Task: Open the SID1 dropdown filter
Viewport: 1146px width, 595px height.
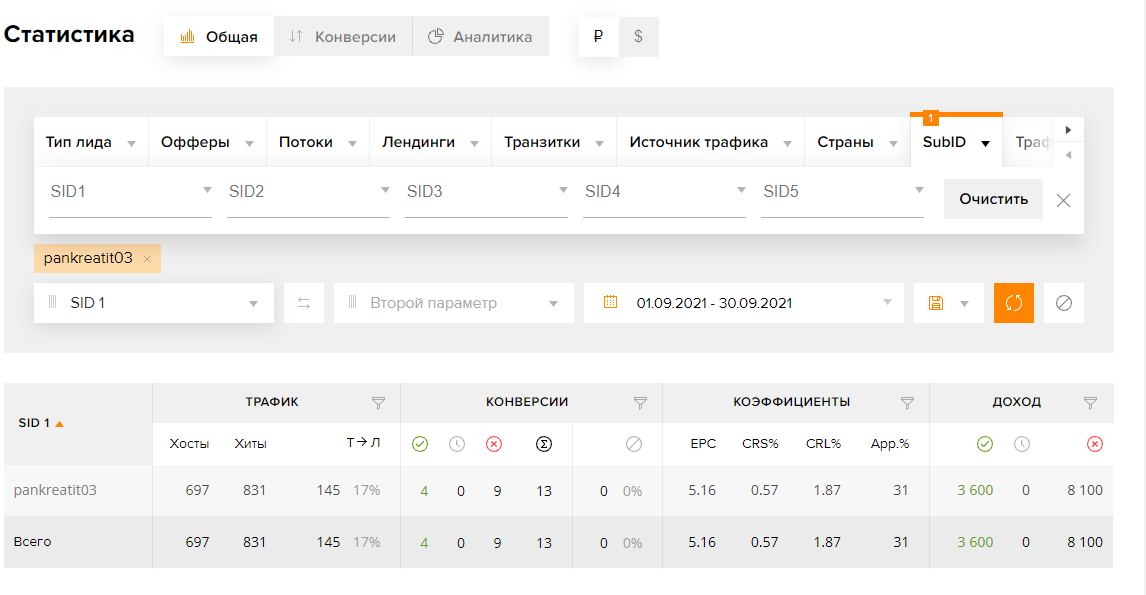Action: point(130,191)
